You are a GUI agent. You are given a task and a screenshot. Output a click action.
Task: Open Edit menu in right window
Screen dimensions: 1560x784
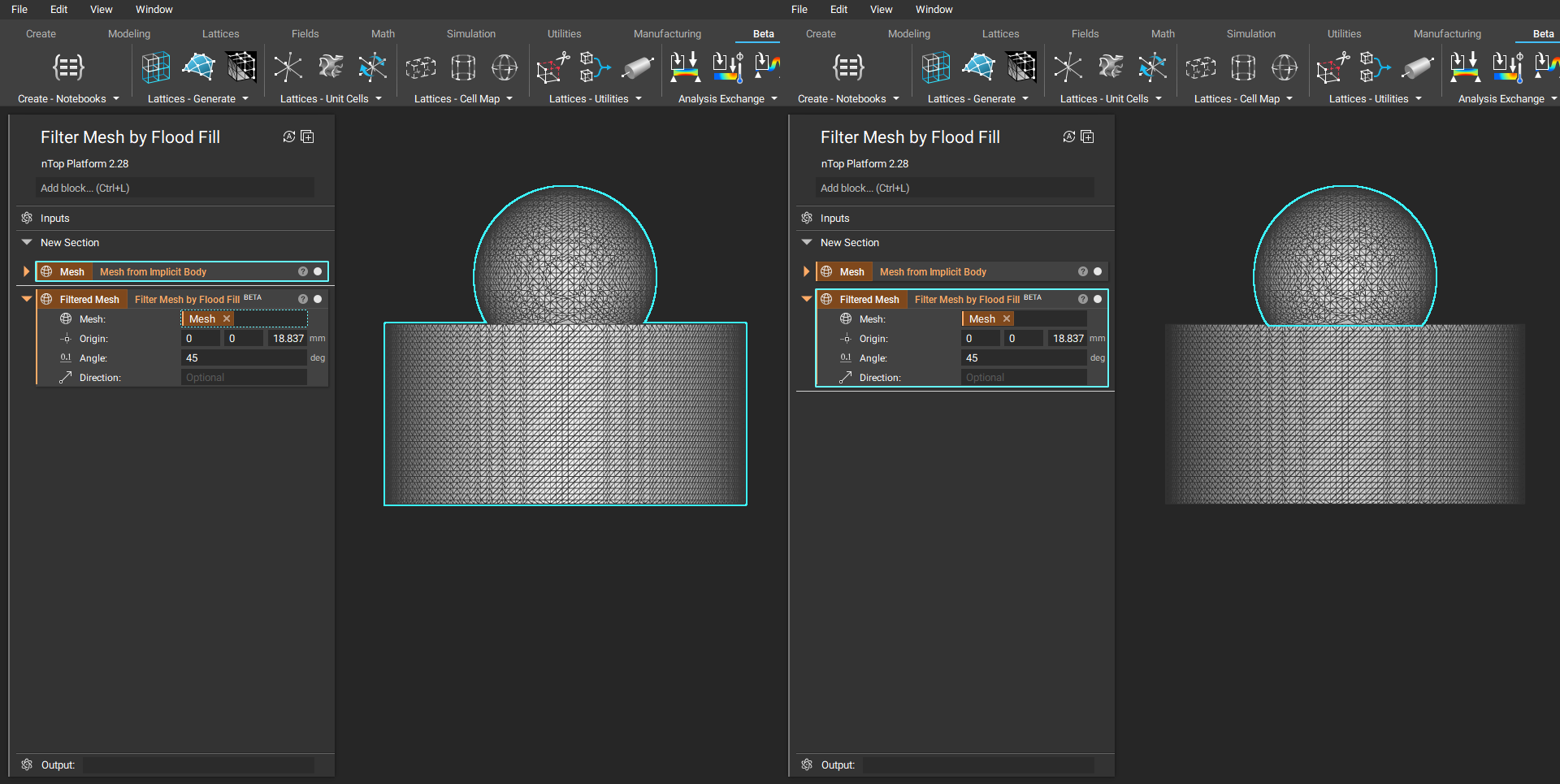(839, 10)
